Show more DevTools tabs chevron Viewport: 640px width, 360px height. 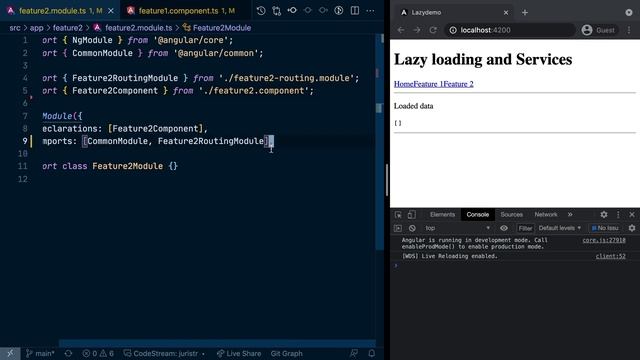pyautogui.click(x=570, y=214)
